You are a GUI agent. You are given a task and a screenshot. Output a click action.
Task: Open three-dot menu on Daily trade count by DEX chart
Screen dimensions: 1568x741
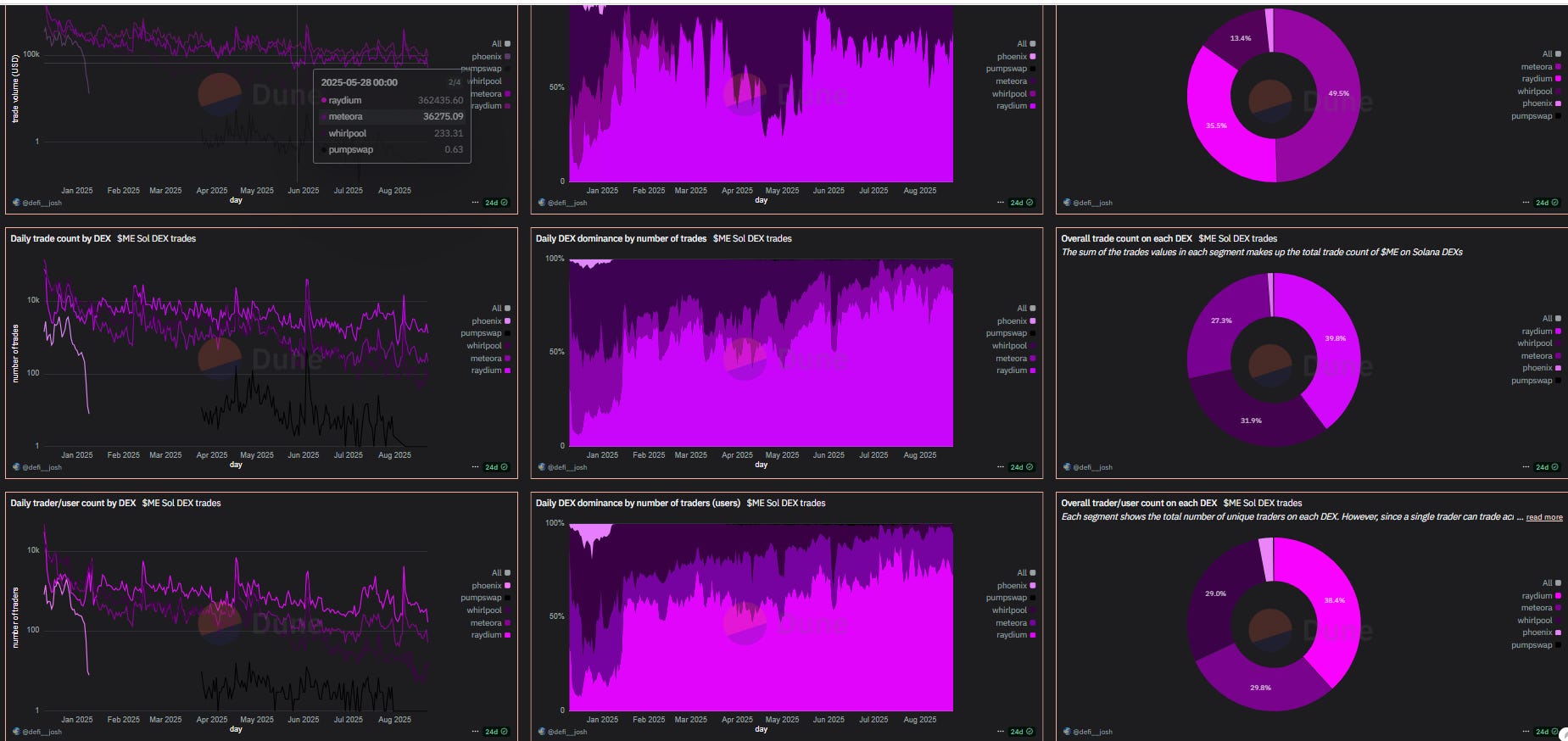[x=475, y=467]
